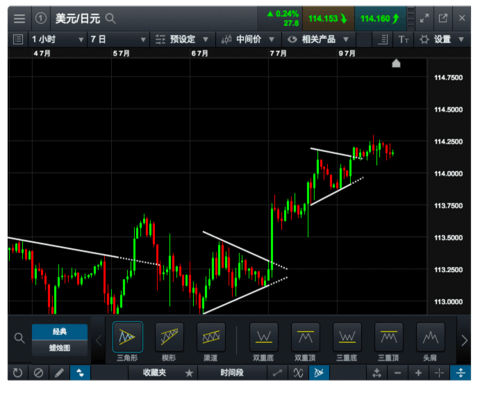The image size is (480, 395).
Task: Click the 47月 date axis label
Action: (x=42, y=53)
